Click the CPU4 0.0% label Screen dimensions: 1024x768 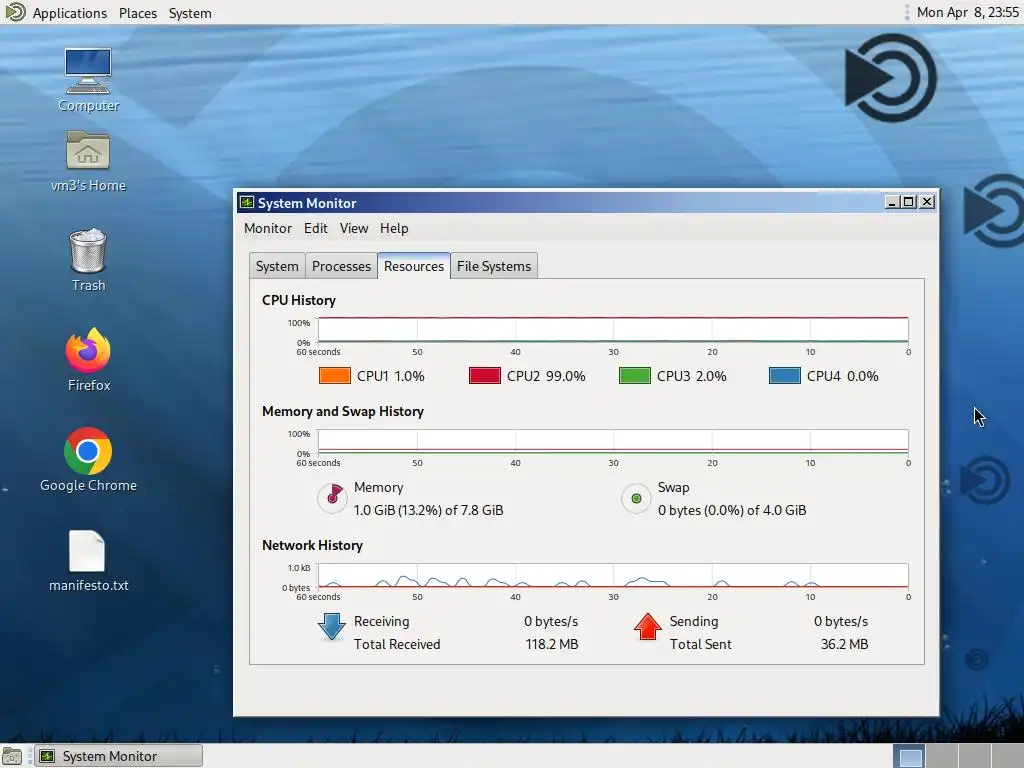click(x=842, y=376)
